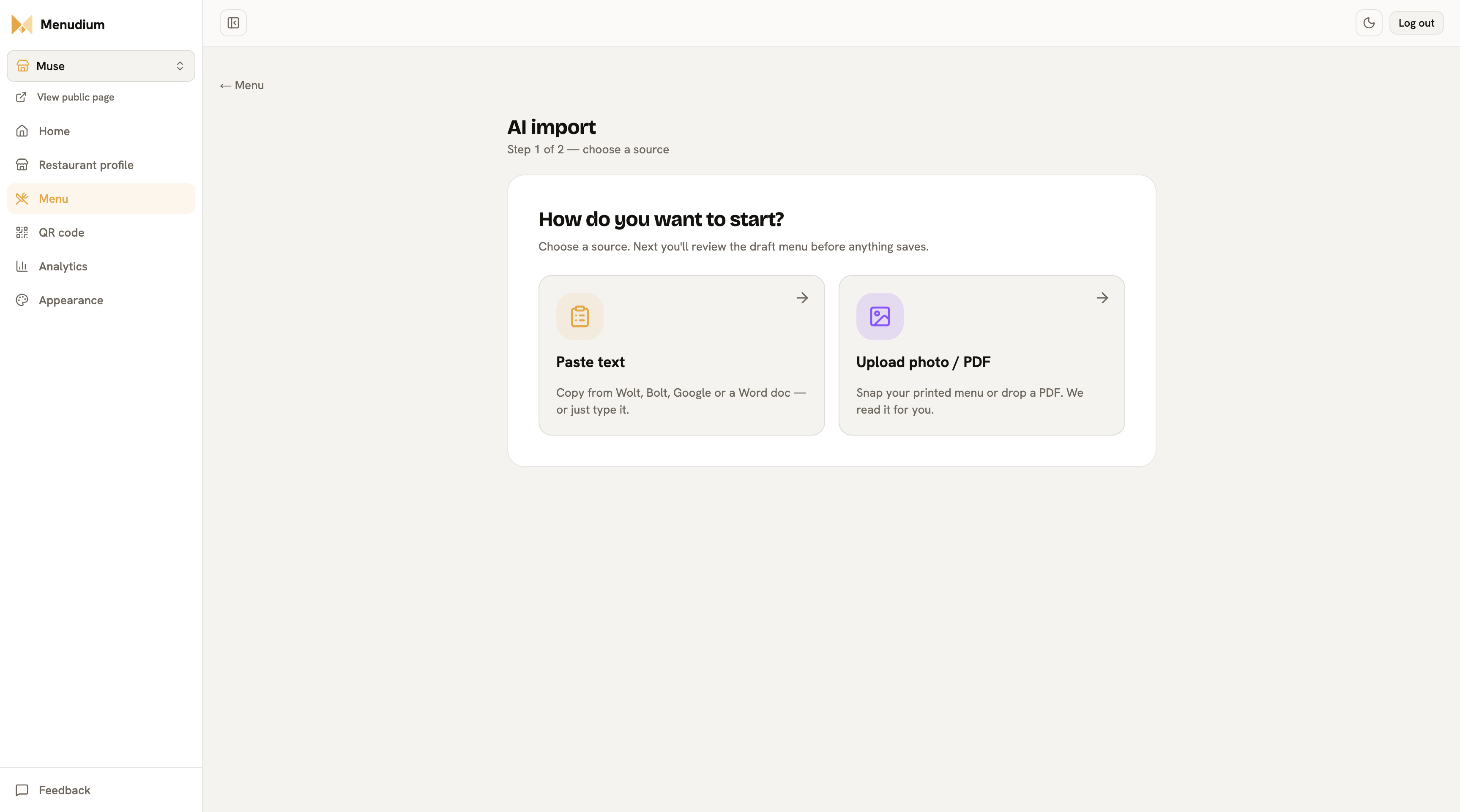
Task: Click the clipboard Paste text icon
Action: pyautogui.click(x=580, y=316)
